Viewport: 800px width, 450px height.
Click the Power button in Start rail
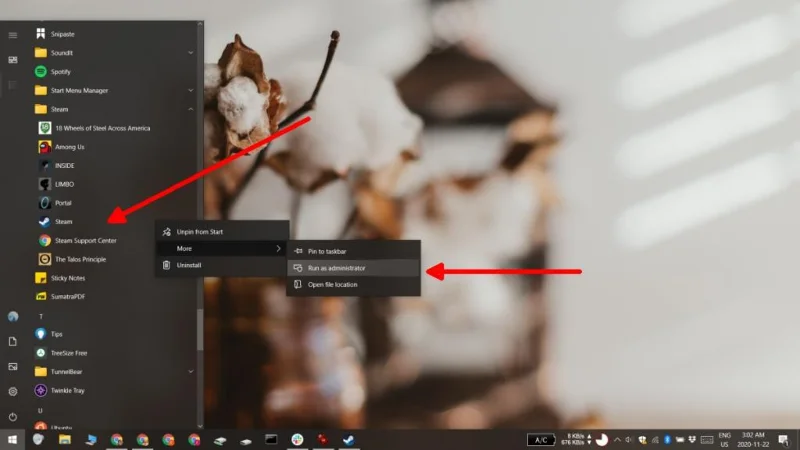[x=13, y=417]
